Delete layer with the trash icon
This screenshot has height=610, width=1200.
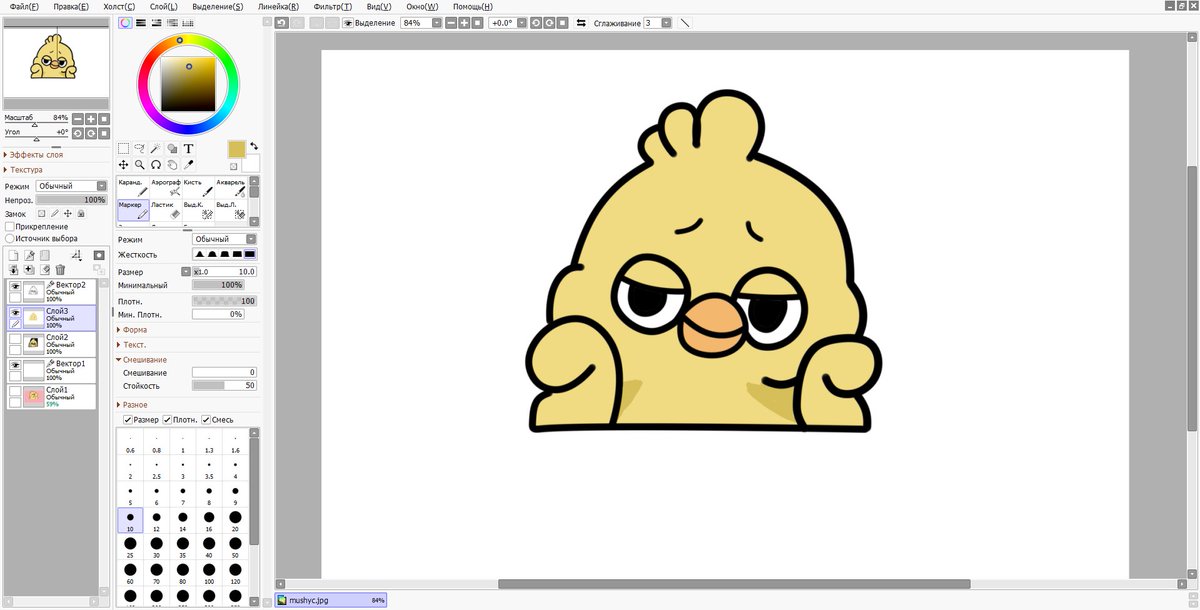[x=60, y=270]
